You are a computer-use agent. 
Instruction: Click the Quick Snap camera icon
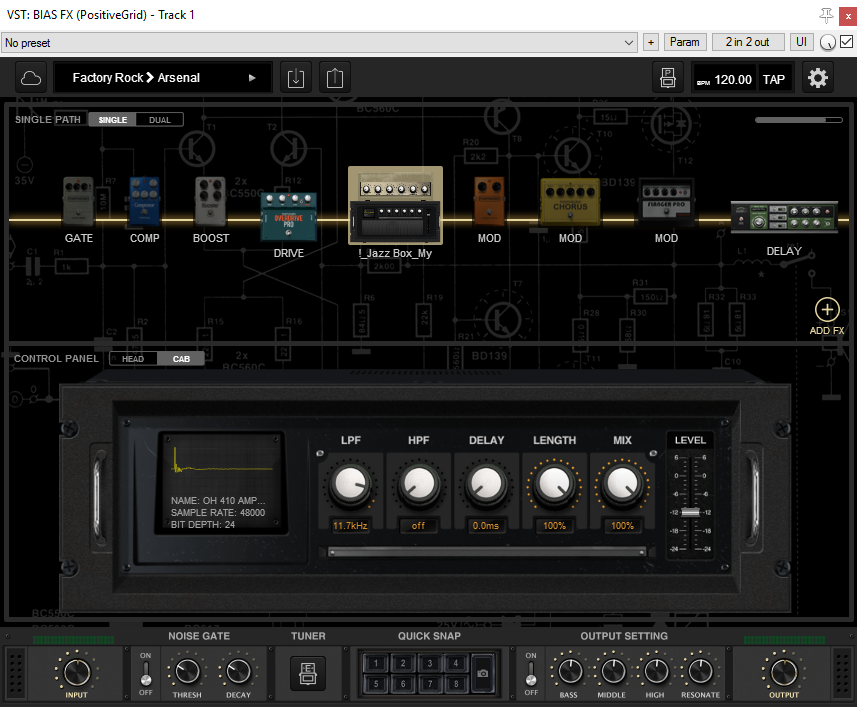pos(483,673)
